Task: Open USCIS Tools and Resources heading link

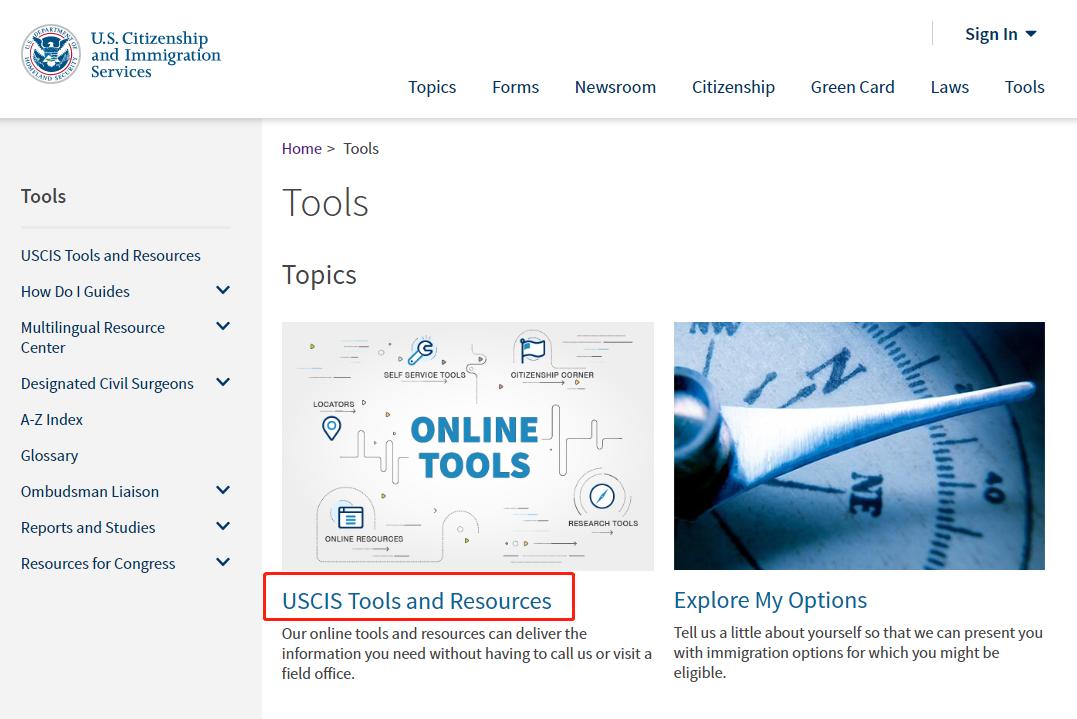Action: click(416, 601)
